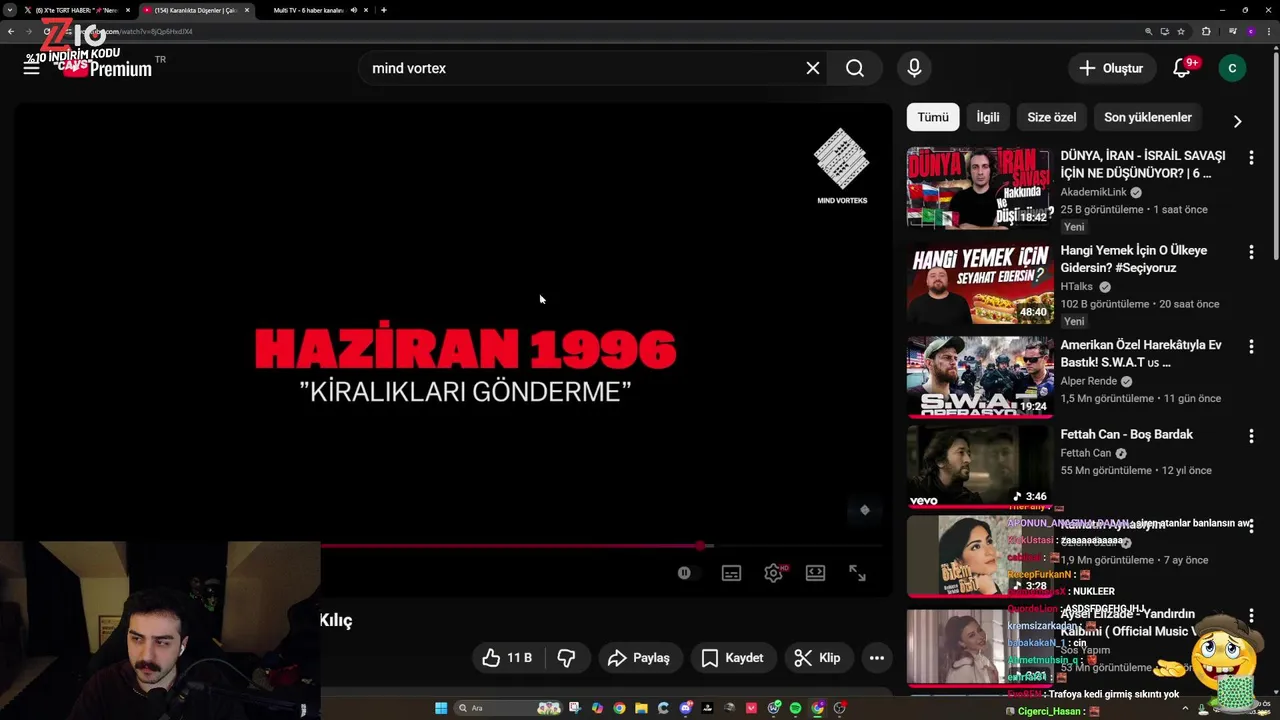Save the video with Kaydet
This screenshot has height=720, width=1280.
(x=733, y=657)
